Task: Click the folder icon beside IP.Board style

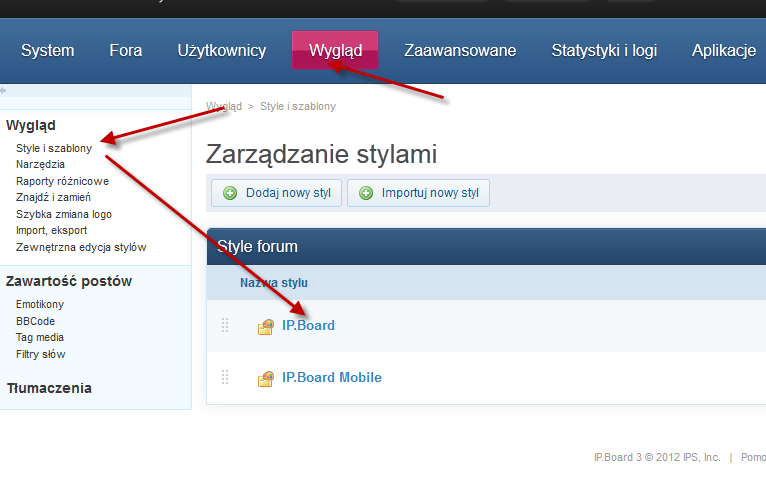Action: 265,326
